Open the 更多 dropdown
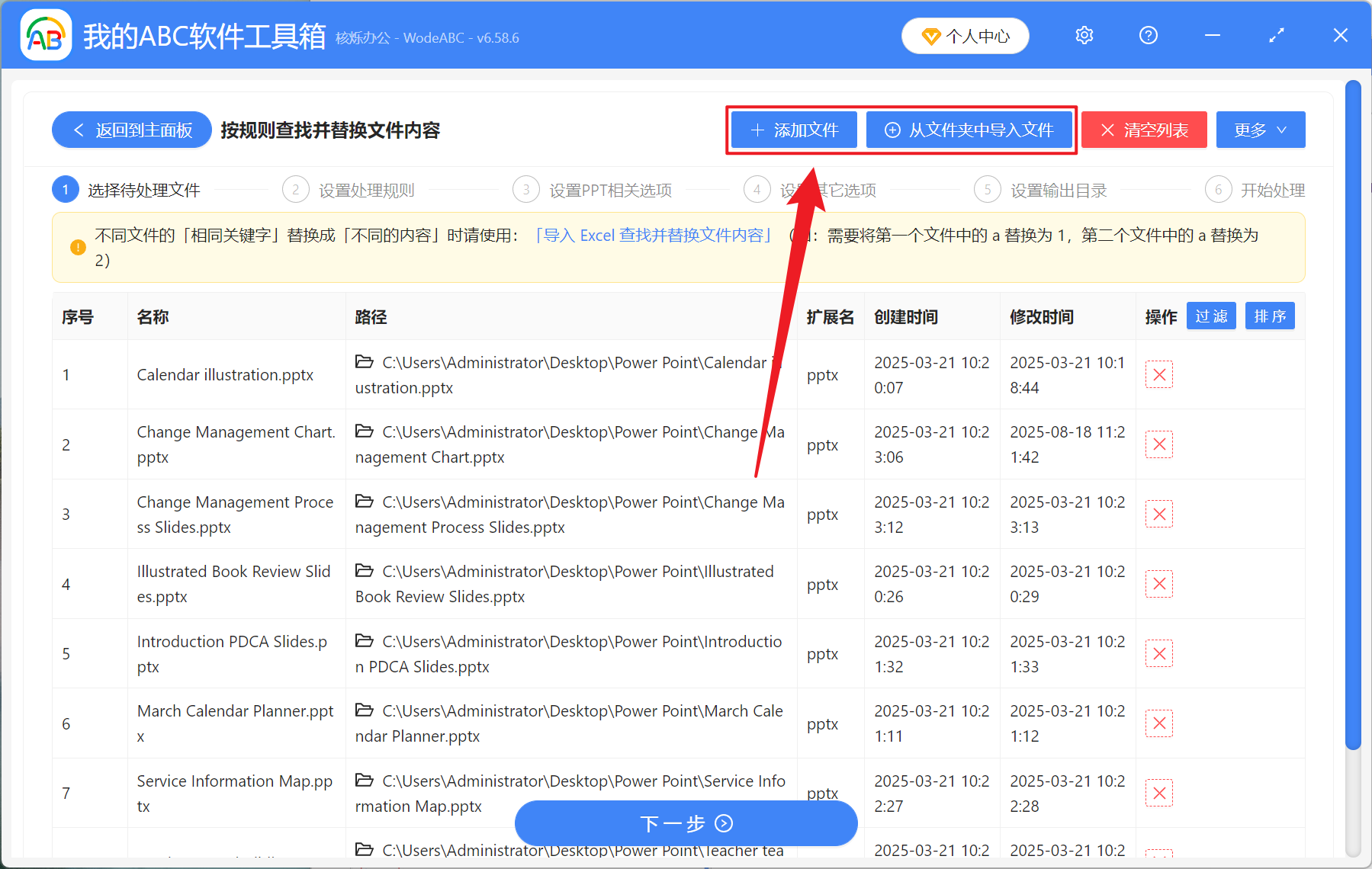This screenshot has height=869, width=1372. (1259, 130)
